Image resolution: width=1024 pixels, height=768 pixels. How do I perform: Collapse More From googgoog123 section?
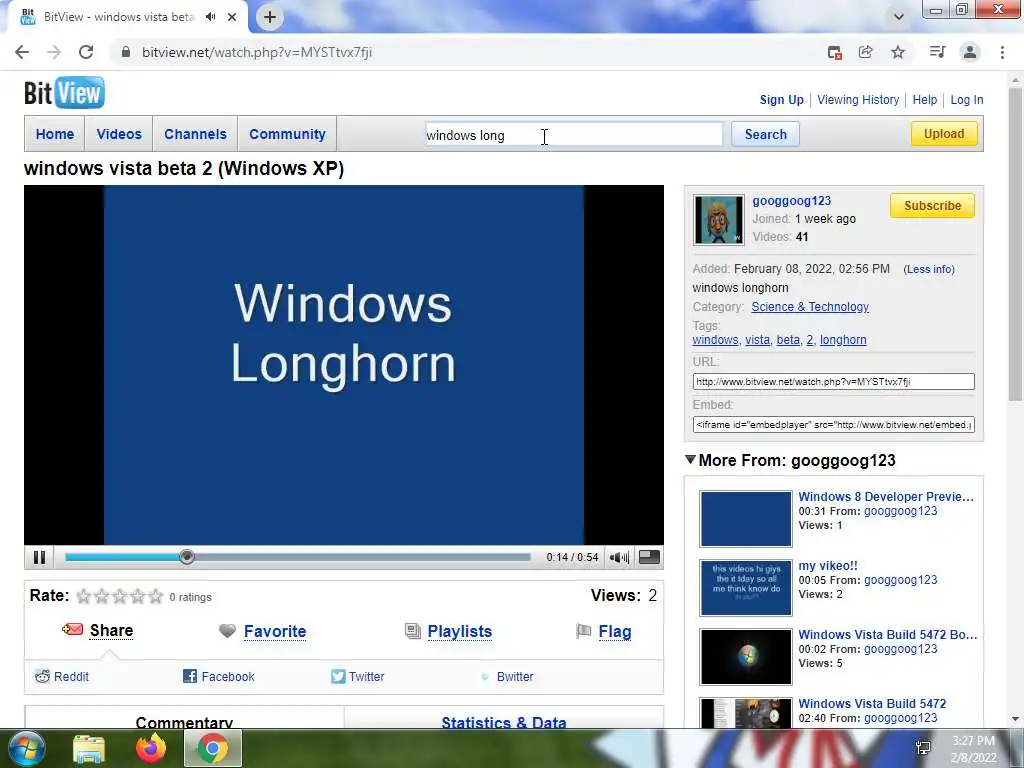point(690,460)
